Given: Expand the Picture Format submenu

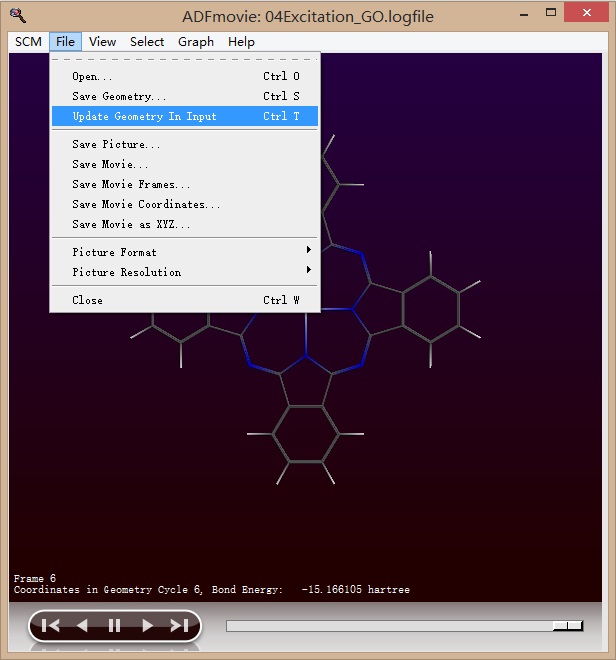Looking at the screenshot, I should (184, 252).
